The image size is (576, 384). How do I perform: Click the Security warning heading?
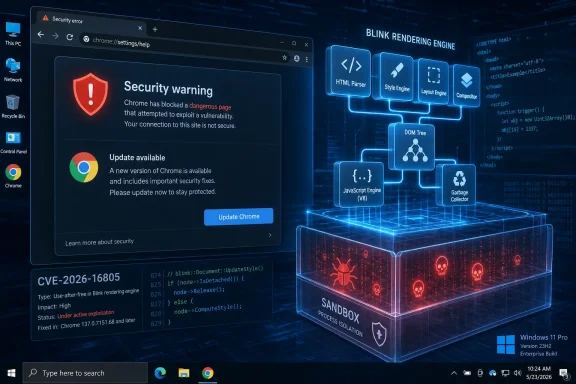point(168,89)
